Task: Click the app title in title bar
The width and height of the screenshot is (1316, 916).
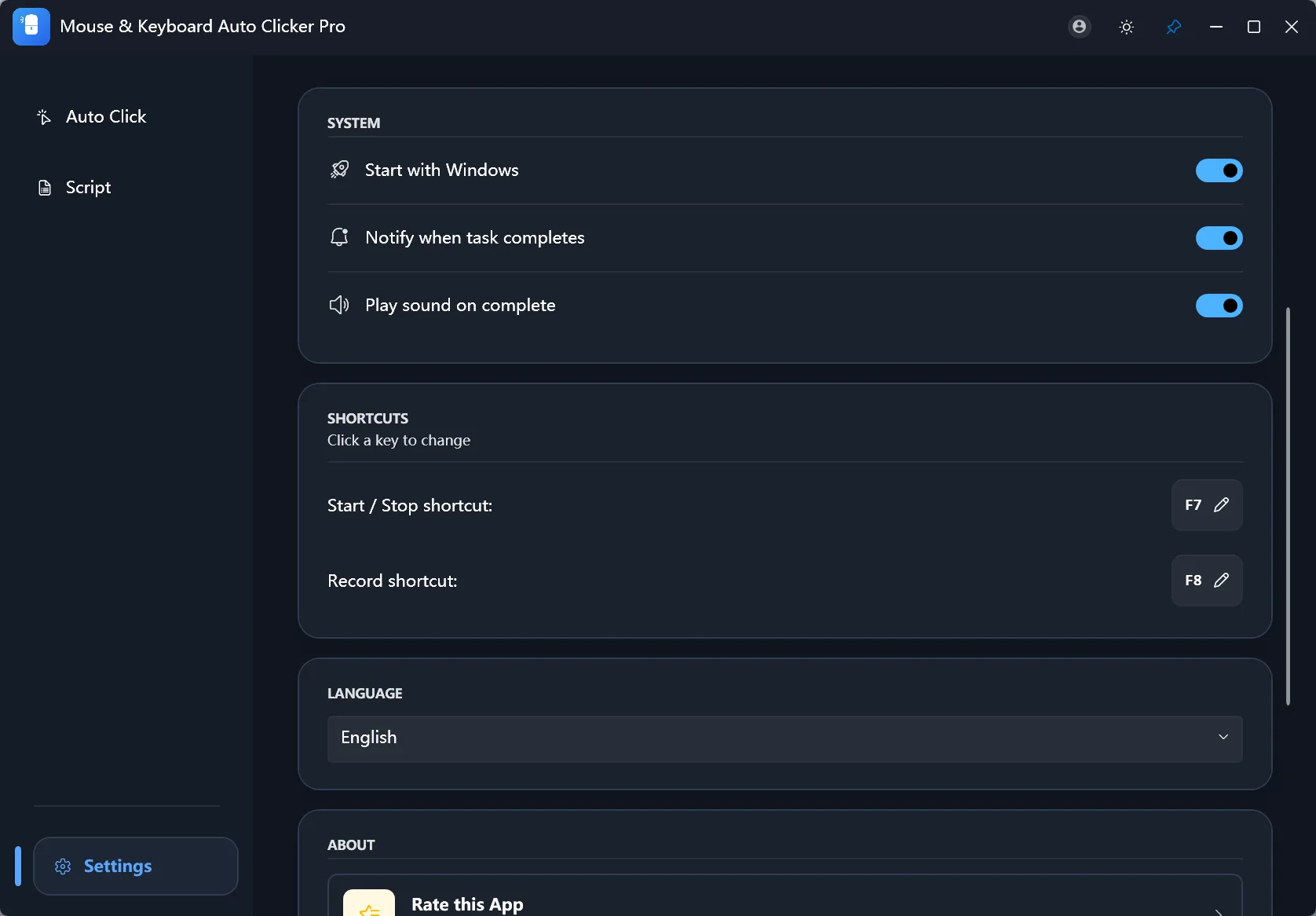Action: pos(203,27)
